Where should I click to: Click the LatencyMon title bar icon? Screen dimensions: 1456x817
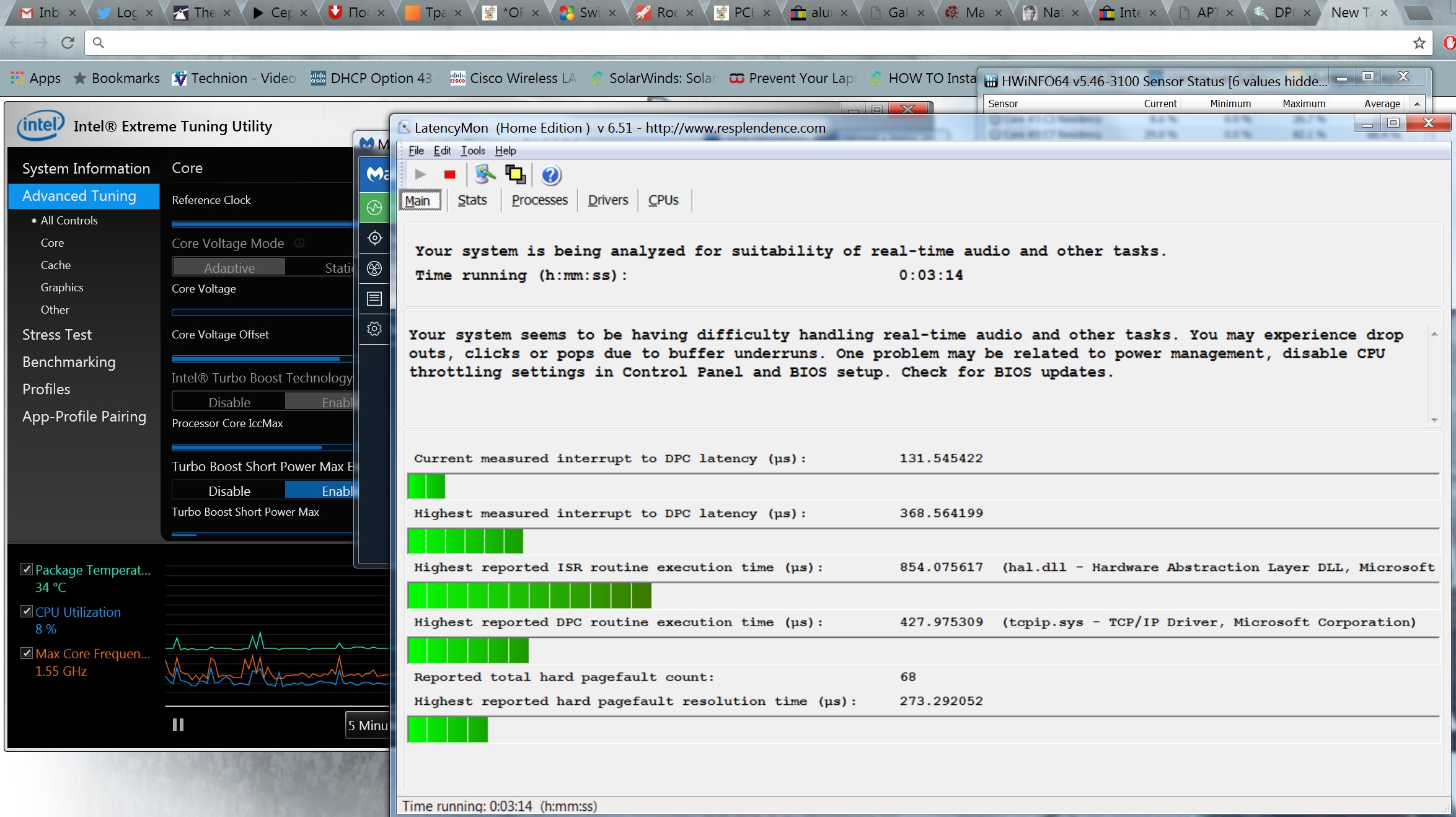[404, 128]
